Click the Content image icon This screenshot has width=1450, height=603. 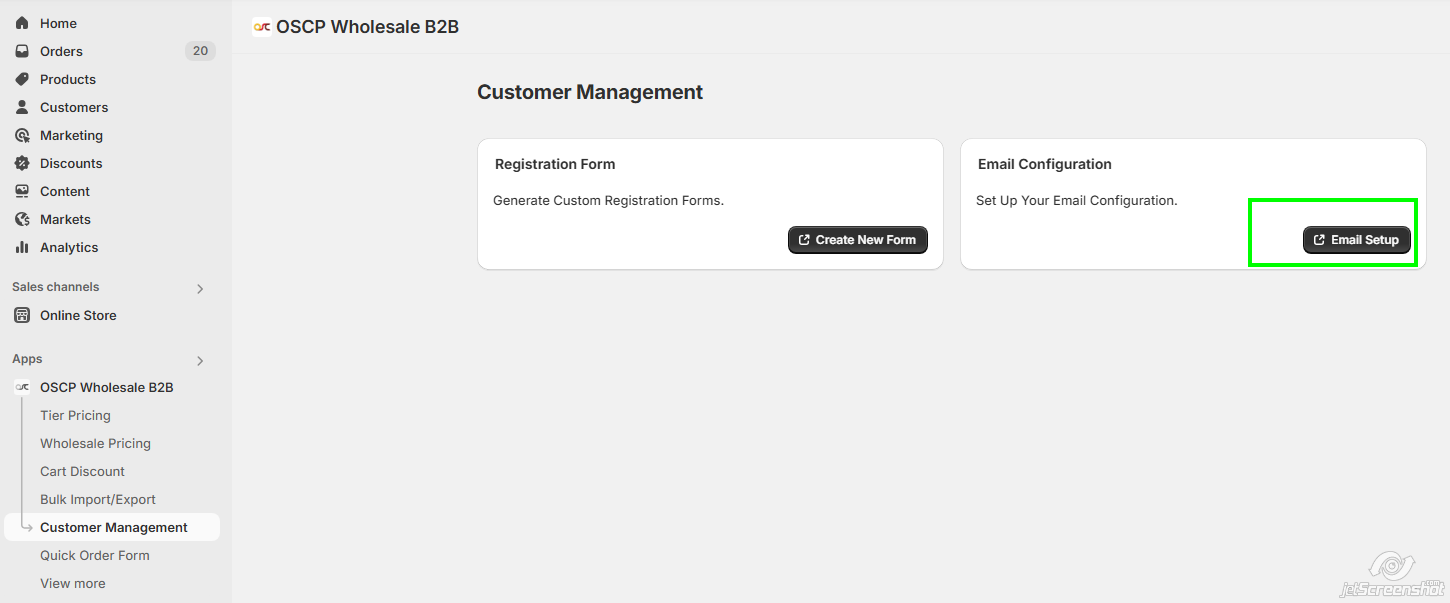[x=22, y=191]
